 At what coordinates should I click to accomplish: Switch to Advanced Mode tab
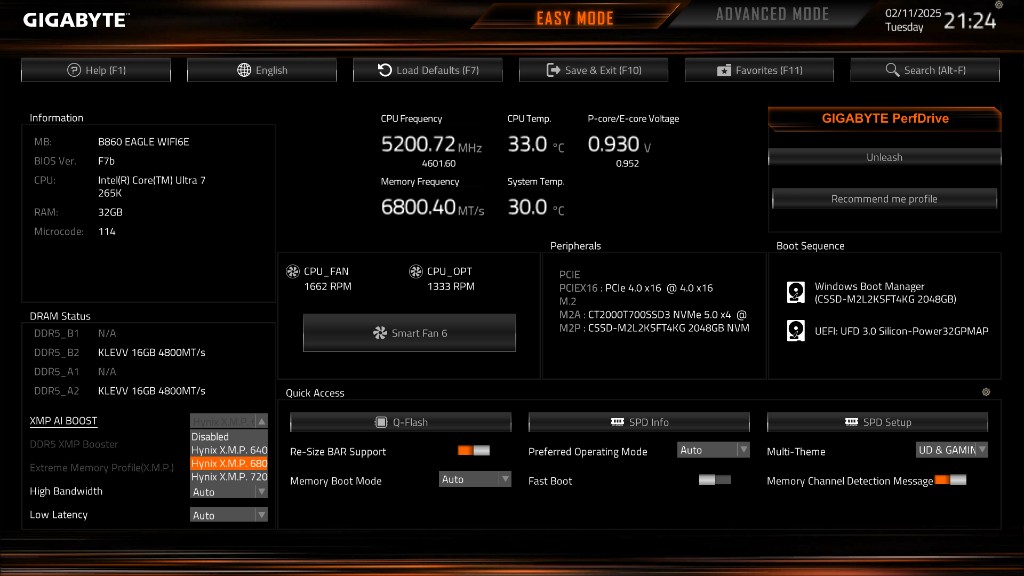point(772,14)
